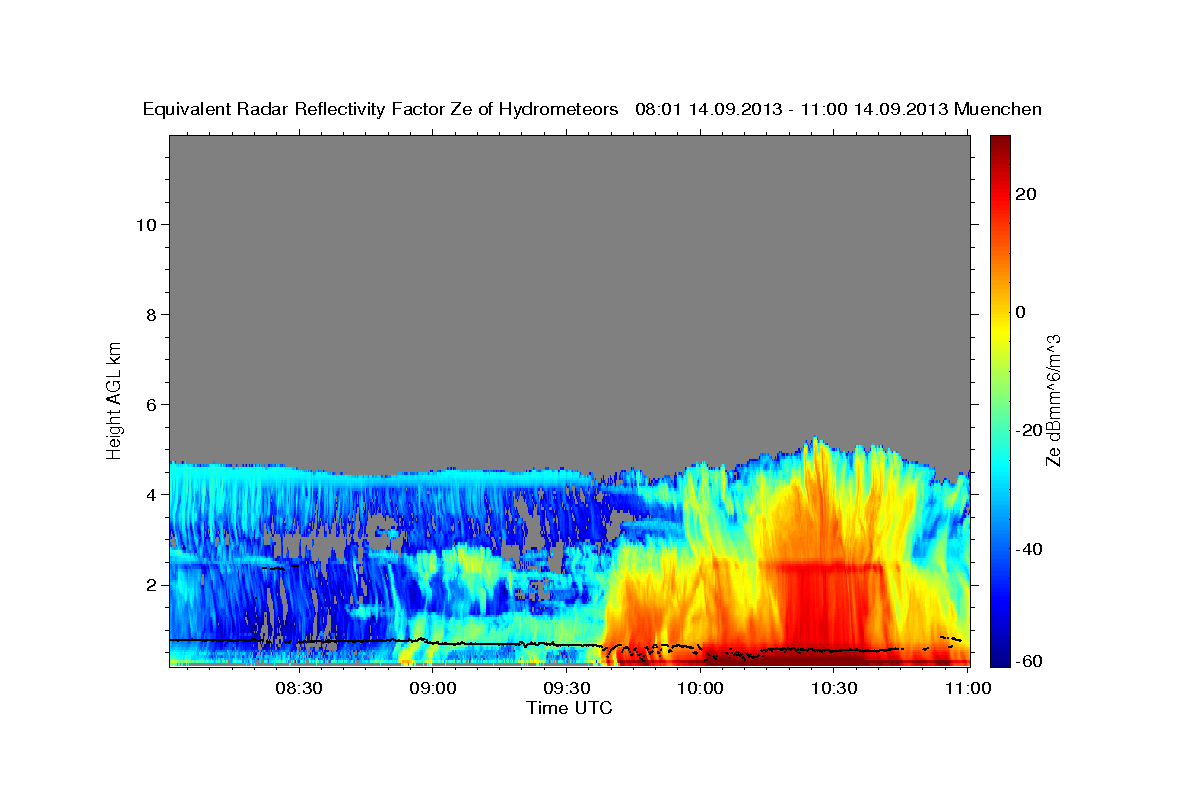1200x800 pixels.
Task: Click the 09:00 time tick label
Action: pyautogui.click(x=434, y=688)
